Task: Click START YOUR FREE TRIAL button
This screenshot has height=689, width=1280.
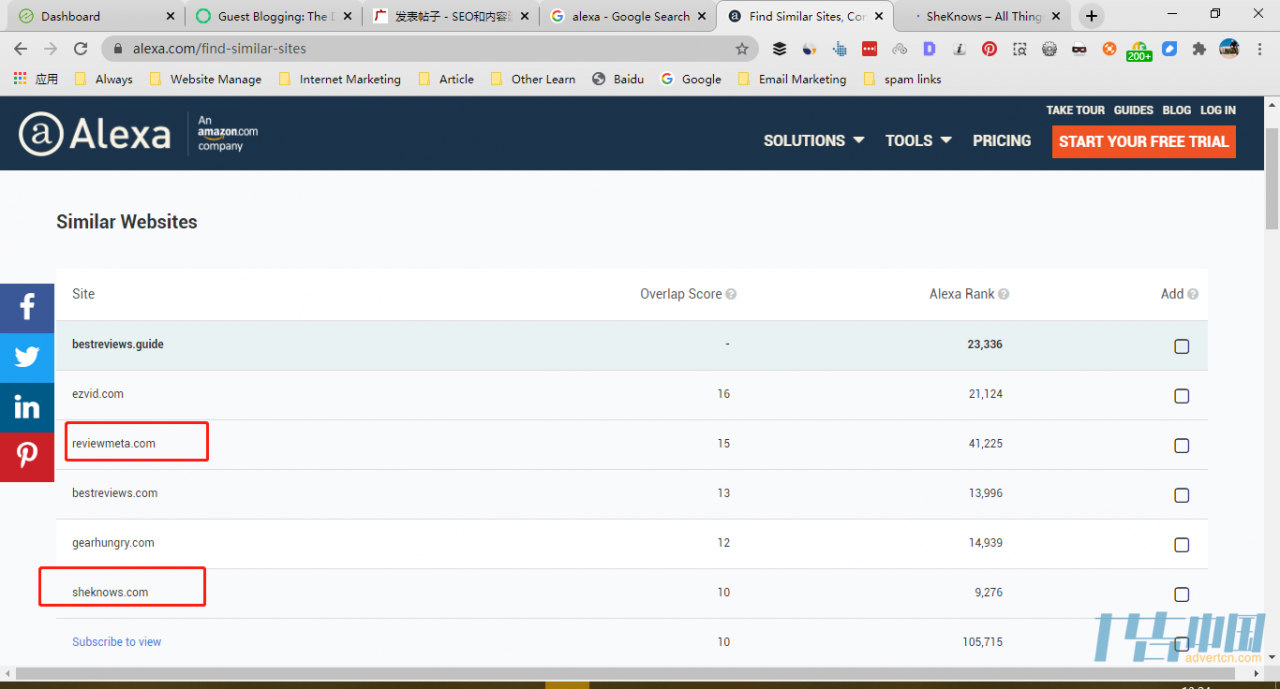Action: [1144, 141]
